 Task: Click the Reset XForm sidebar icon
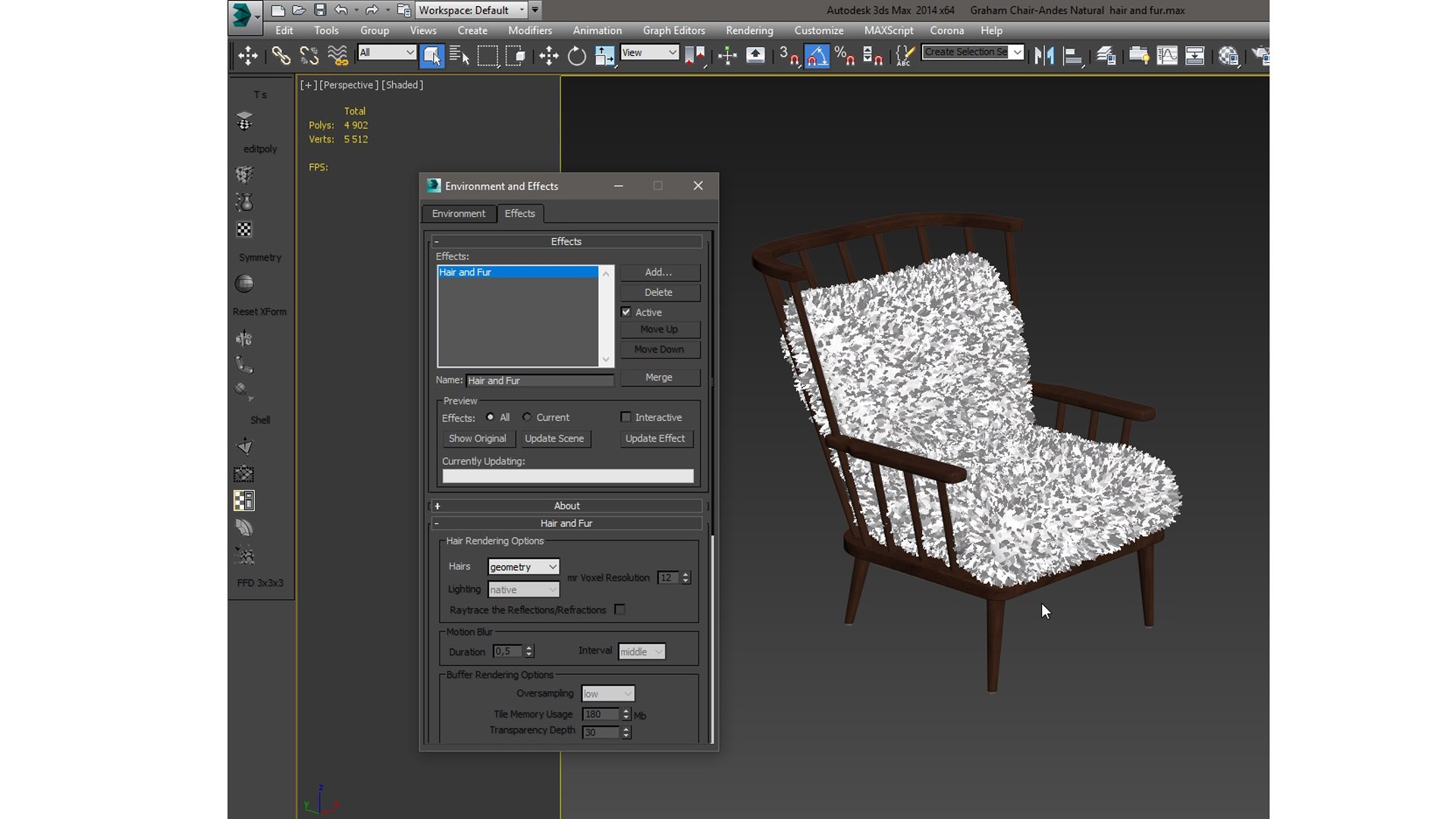tap(244, 338)
